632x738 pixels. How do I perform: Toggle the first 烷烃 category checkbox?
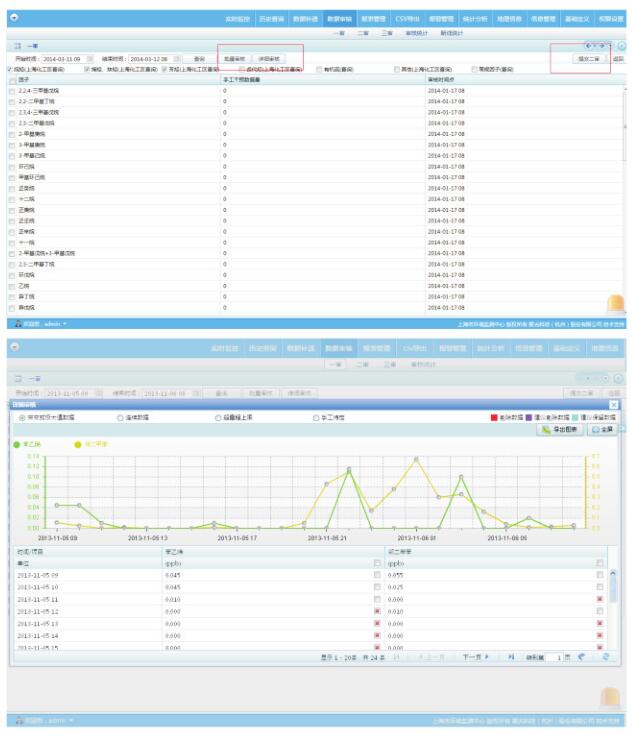pos(10,69)
